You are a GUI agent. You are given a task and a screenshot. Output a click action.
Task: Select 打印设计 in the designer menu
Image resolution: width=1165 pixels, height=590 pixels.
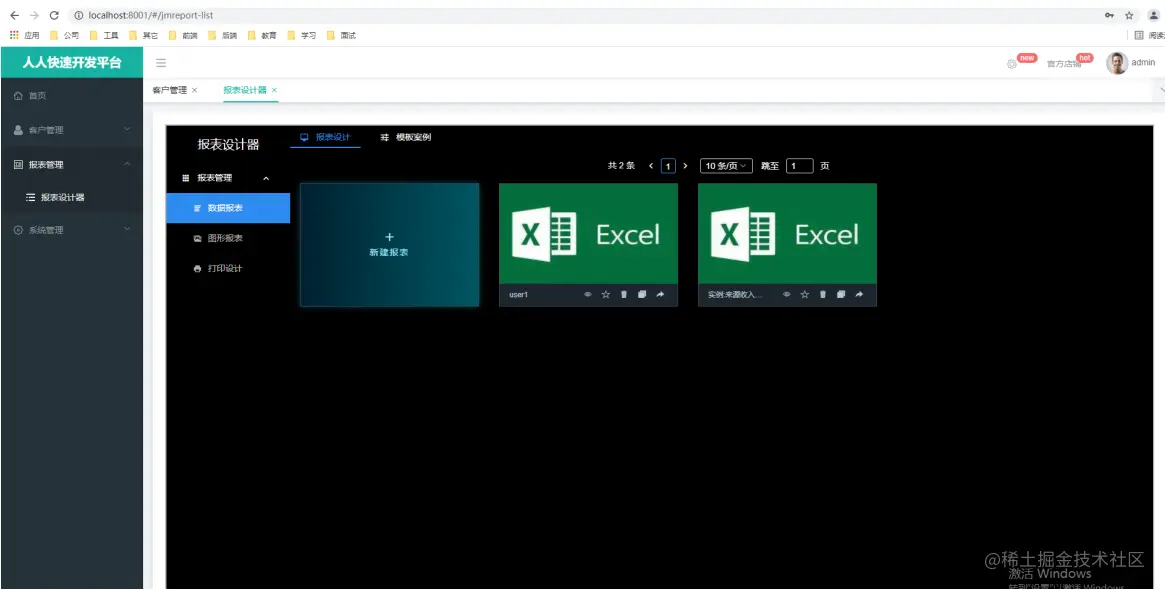click(228, 268)
